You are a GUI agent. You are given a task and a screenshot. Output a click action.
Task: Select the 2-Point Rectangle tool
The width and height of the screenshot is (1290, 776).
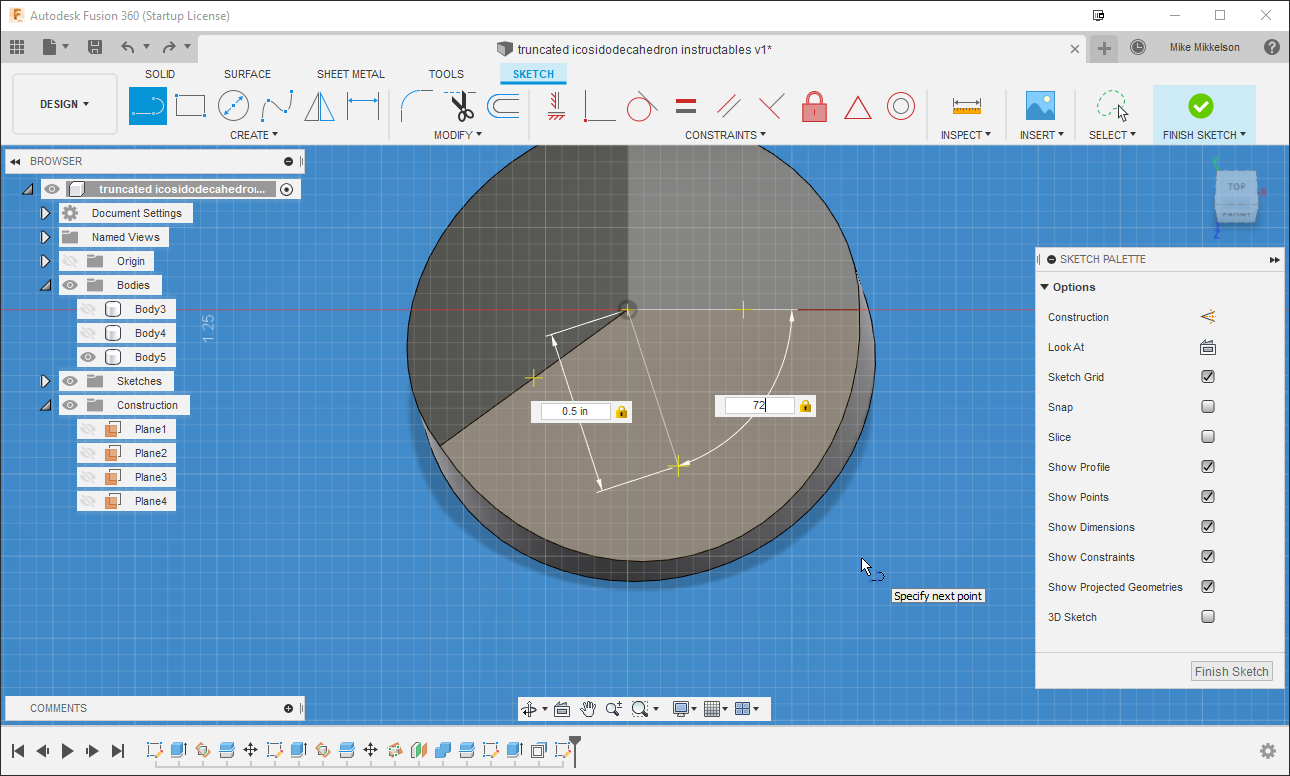pyautogui.click(x=190, y=105)
